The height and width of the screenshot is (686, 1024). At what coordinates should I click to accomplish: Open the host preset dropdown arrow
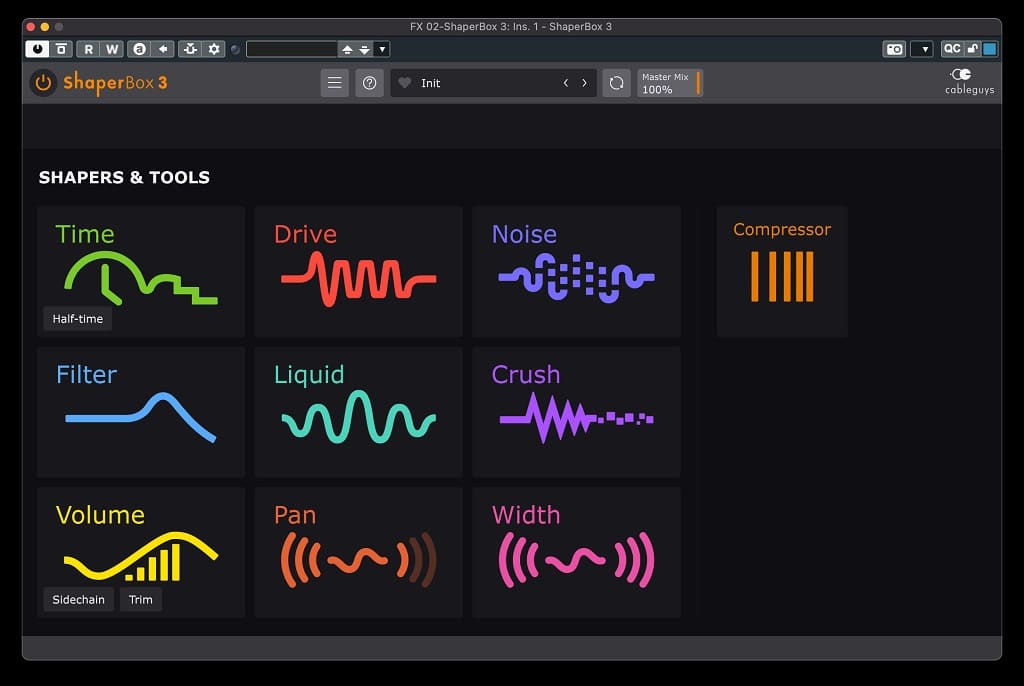pyautogui.click(x=382, y=49)
